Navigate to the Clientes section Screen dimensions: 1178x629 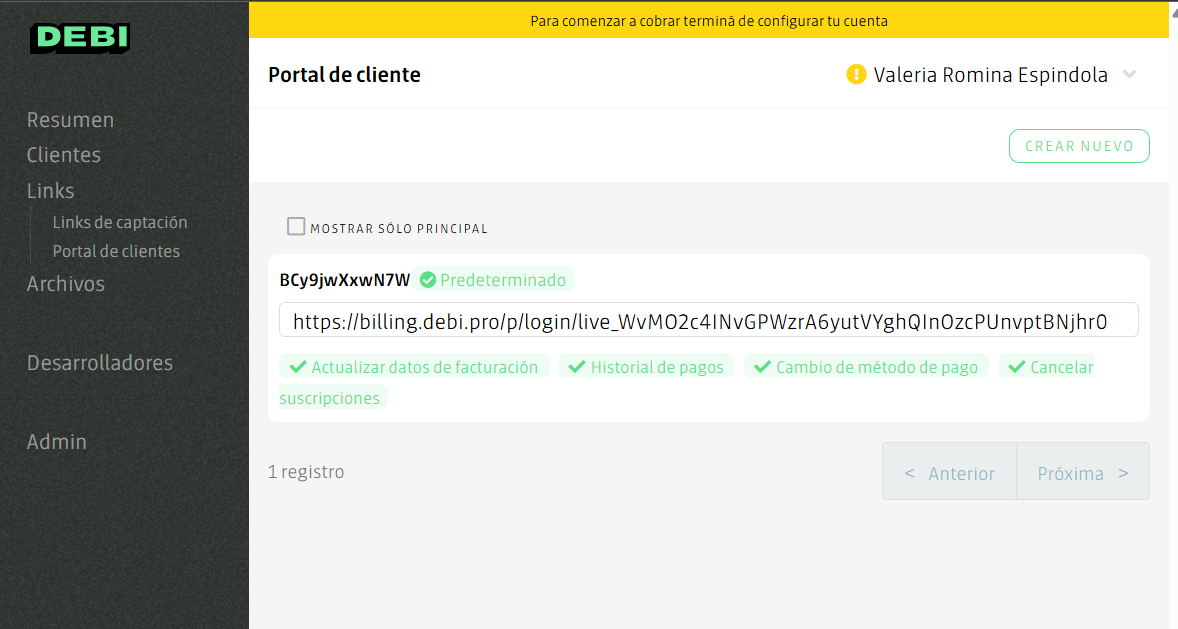tap(63, 155)
